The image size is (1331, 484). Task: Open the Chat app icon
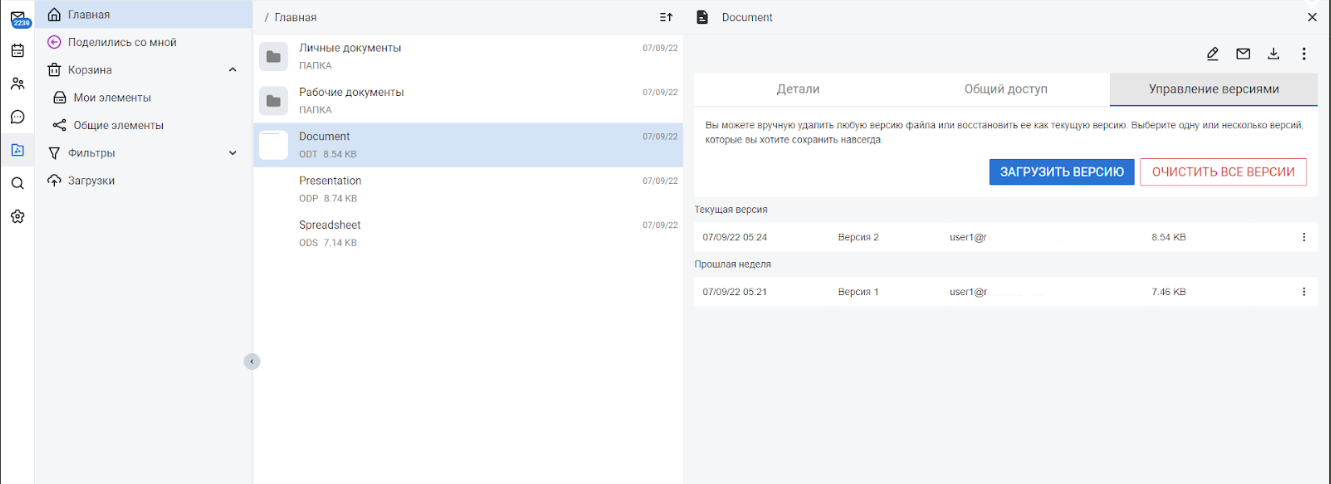[x=17, y=117]
